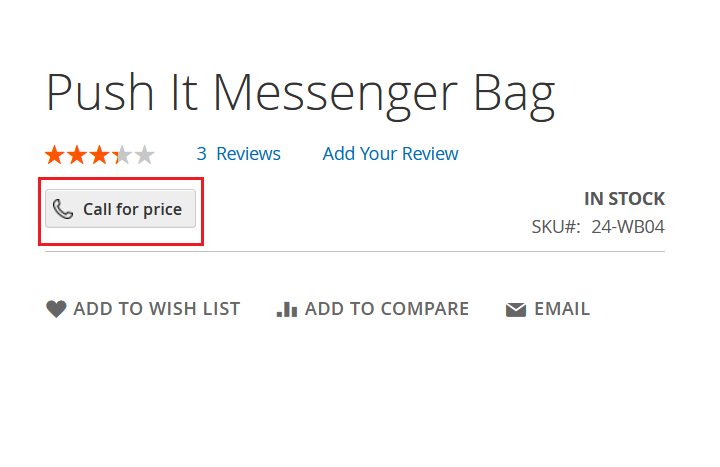Select the third orange rating star
The image size is (720, 467).
100,155
